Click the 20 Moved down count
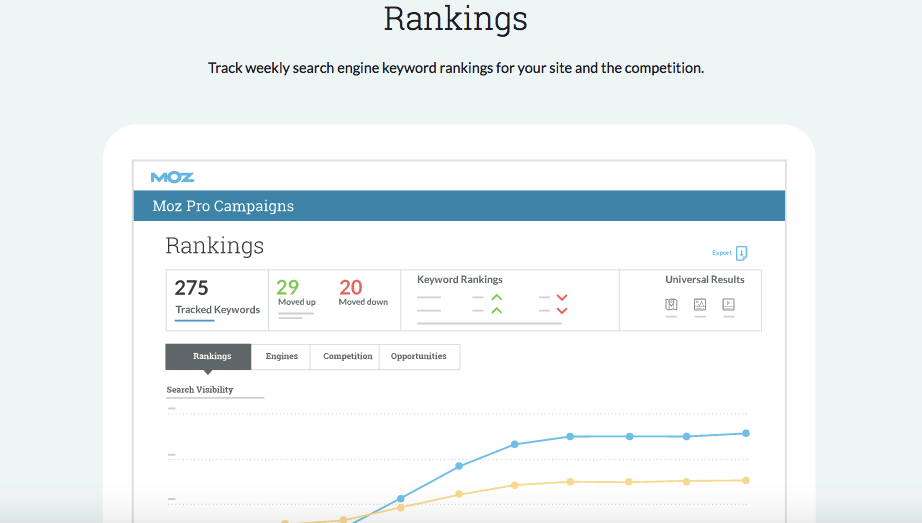 351,287
